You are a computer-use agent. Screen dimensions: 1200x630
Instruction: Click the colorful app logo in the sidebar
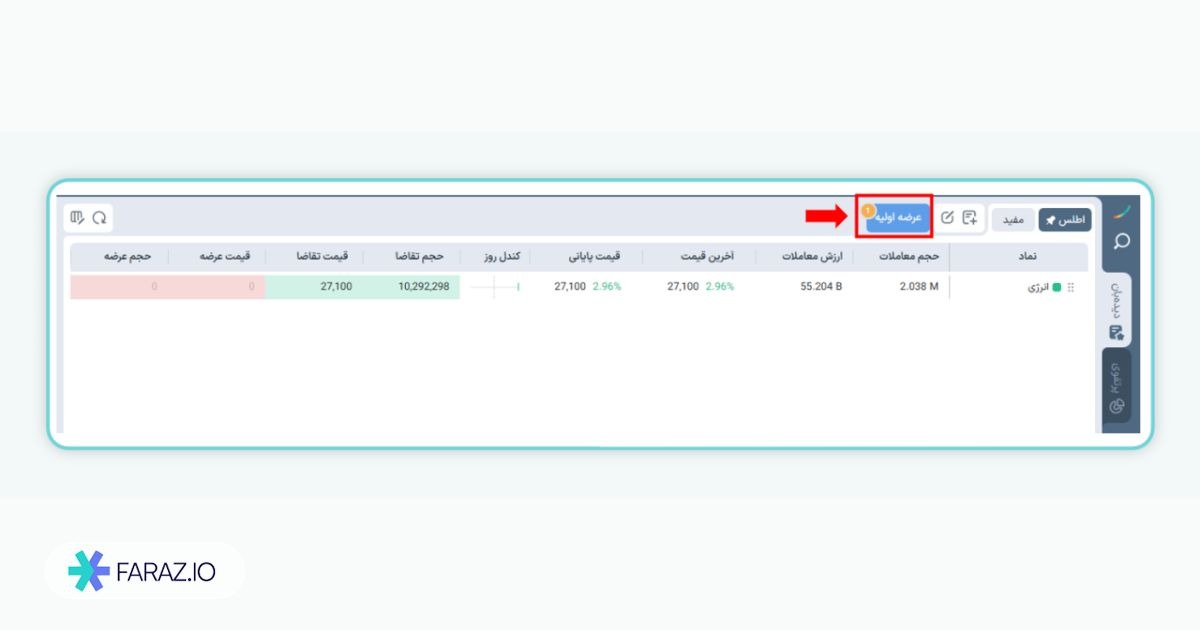(x=1122, y=212)
